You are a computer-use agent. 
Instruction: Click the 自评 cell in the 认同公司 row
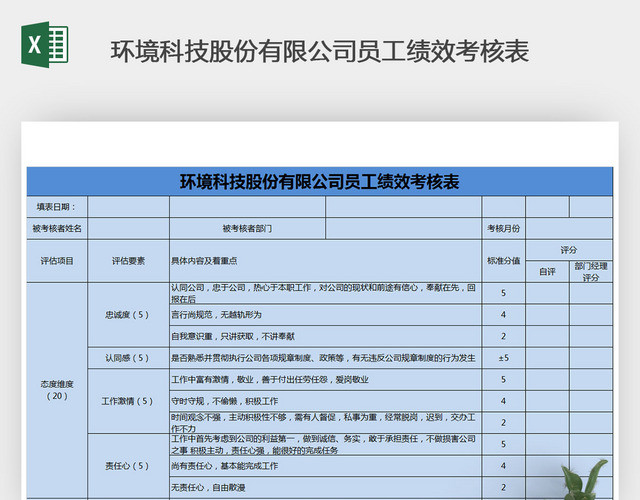547,293
